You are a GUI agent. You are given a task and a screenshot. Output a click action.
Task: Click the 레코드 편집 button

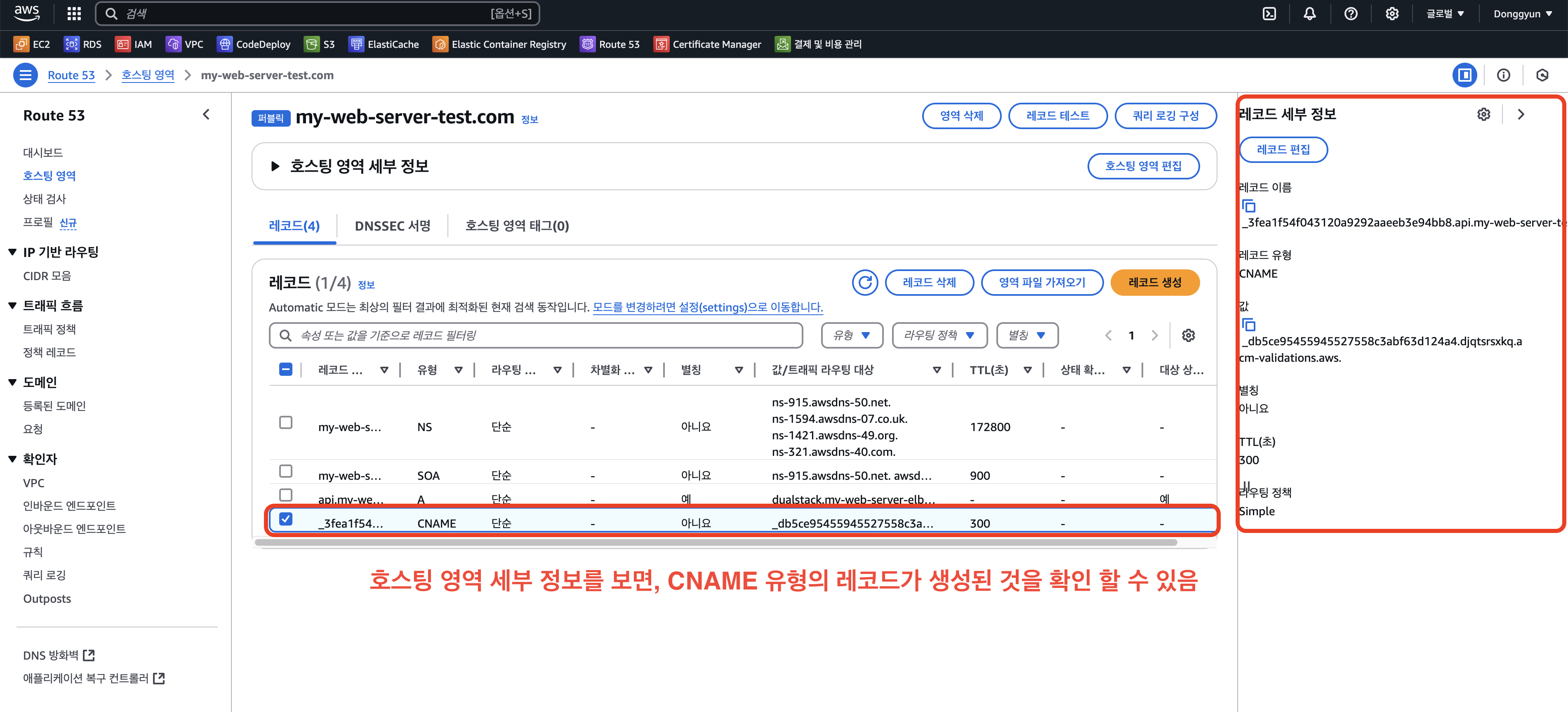(1283, 150)
